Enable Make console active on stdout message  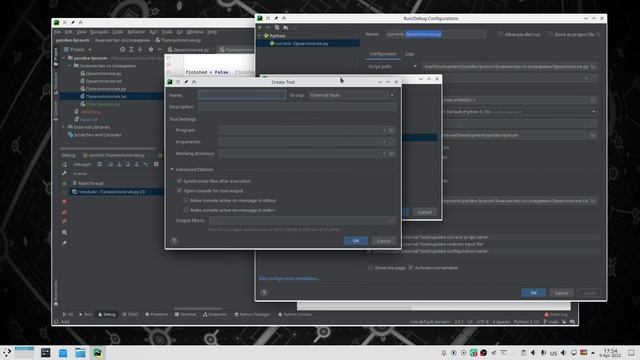(186, 200)
